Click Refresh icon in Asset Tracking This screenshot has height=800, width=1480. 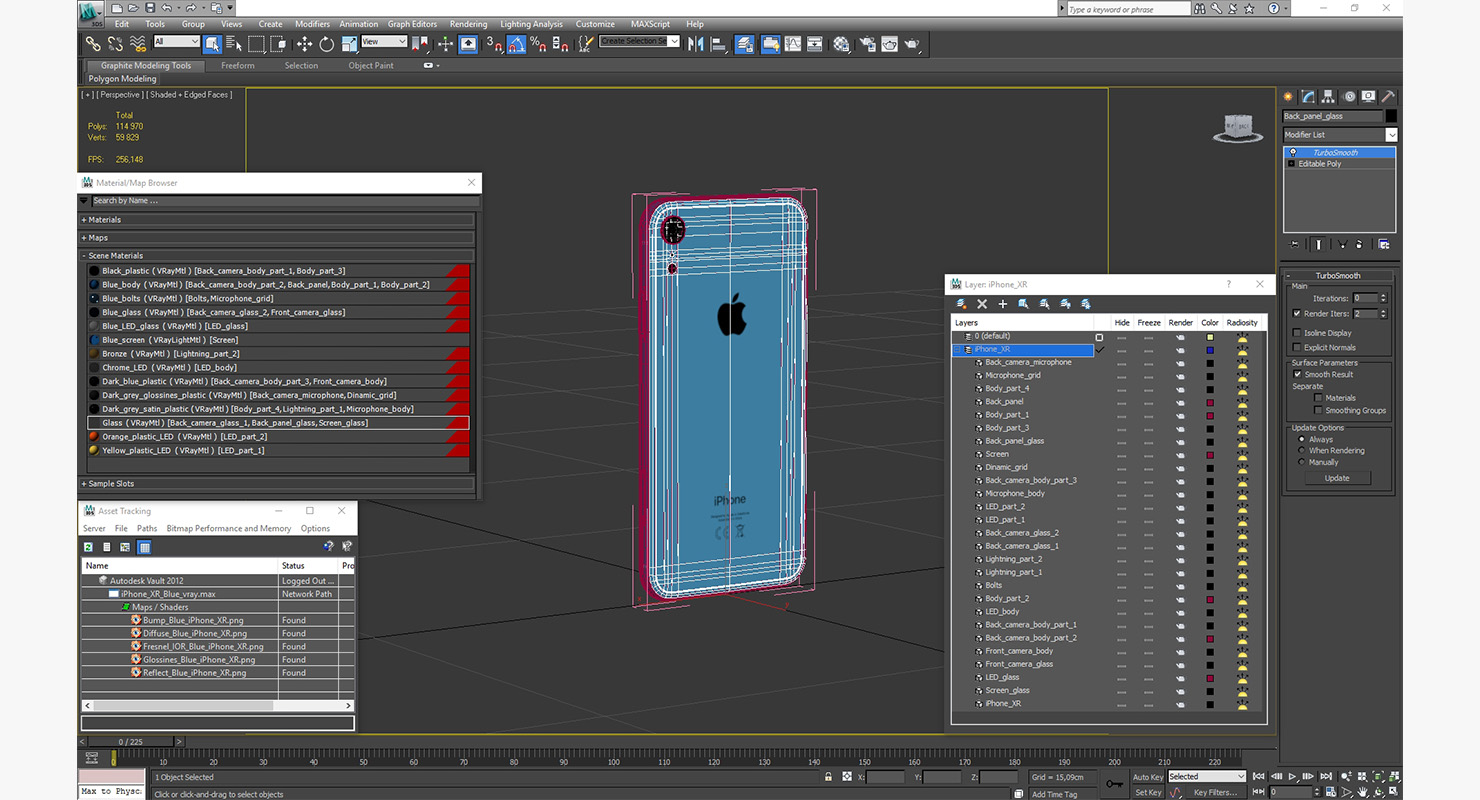[x=88, y=547]
